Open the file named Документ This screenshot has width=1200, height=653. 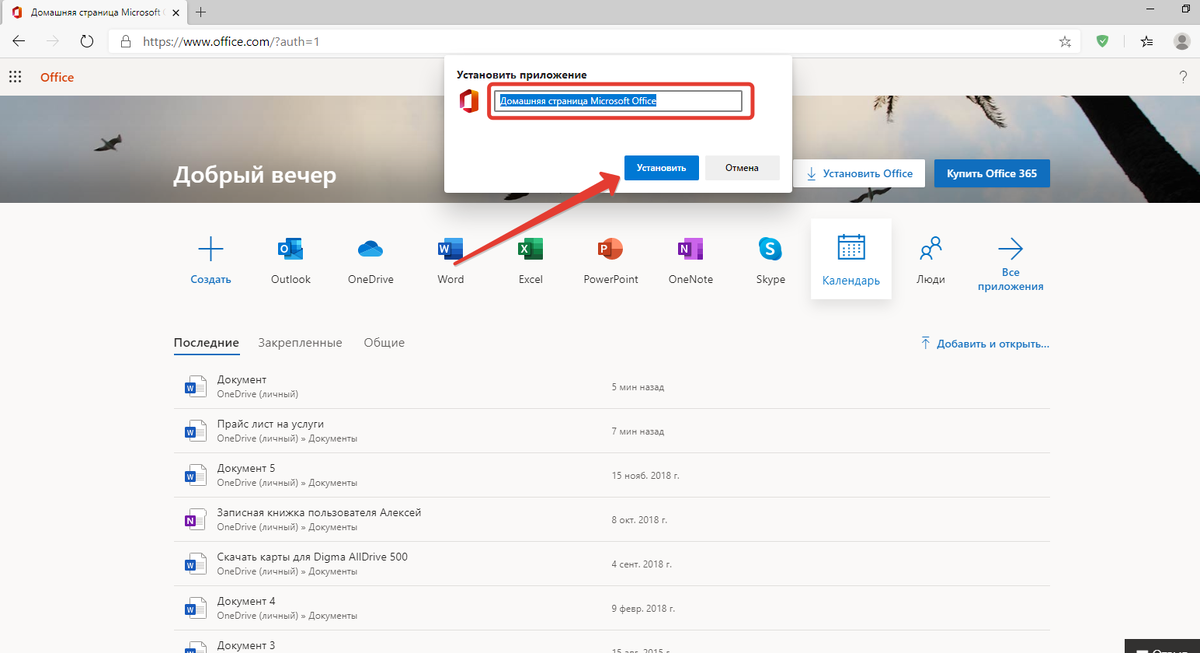pyautogui.click(x=242, y=380)
